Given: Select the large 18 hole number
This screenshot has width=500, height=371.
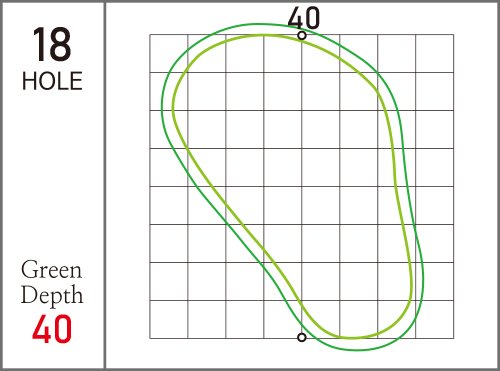Looking at the screenshot, I should (52, 45).
